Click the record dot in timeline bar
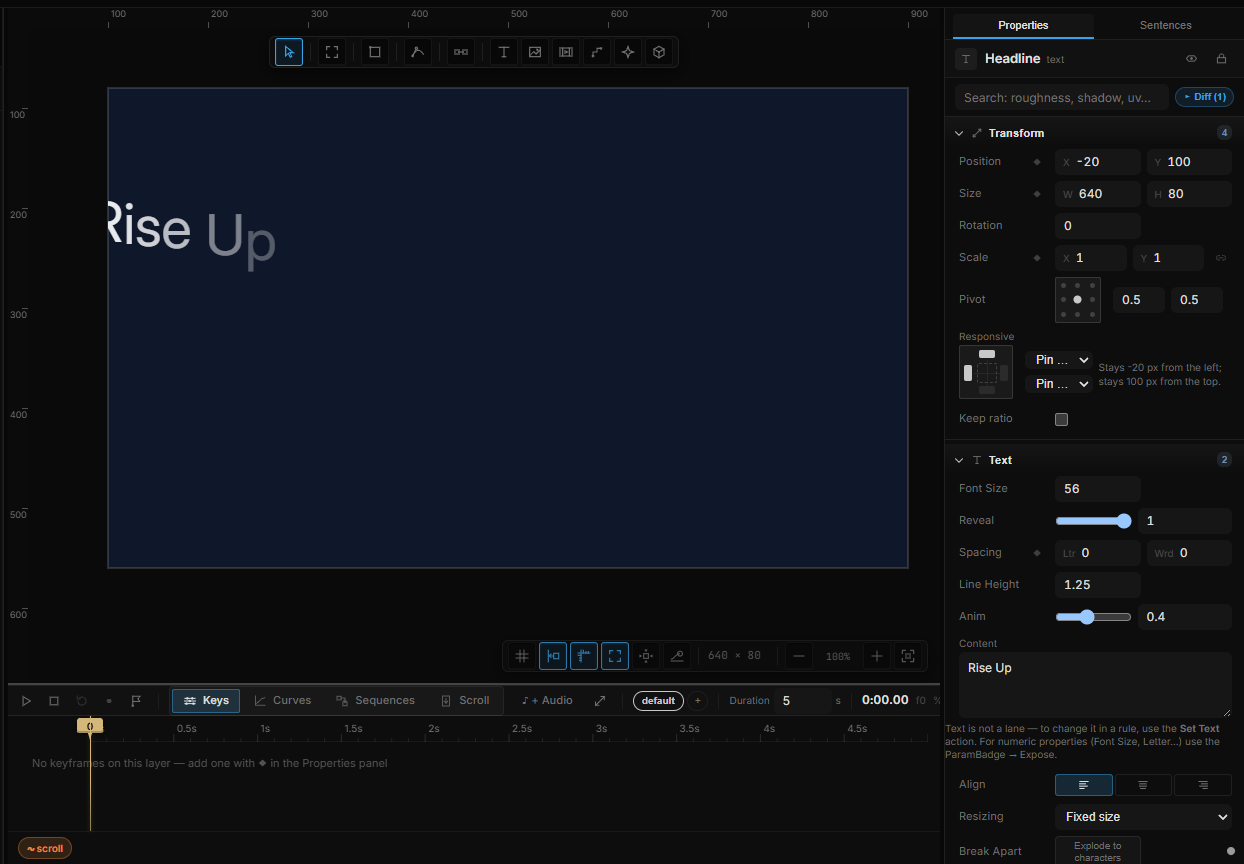The height and width of the screenshot is (864, 1244). coord(109,701)
